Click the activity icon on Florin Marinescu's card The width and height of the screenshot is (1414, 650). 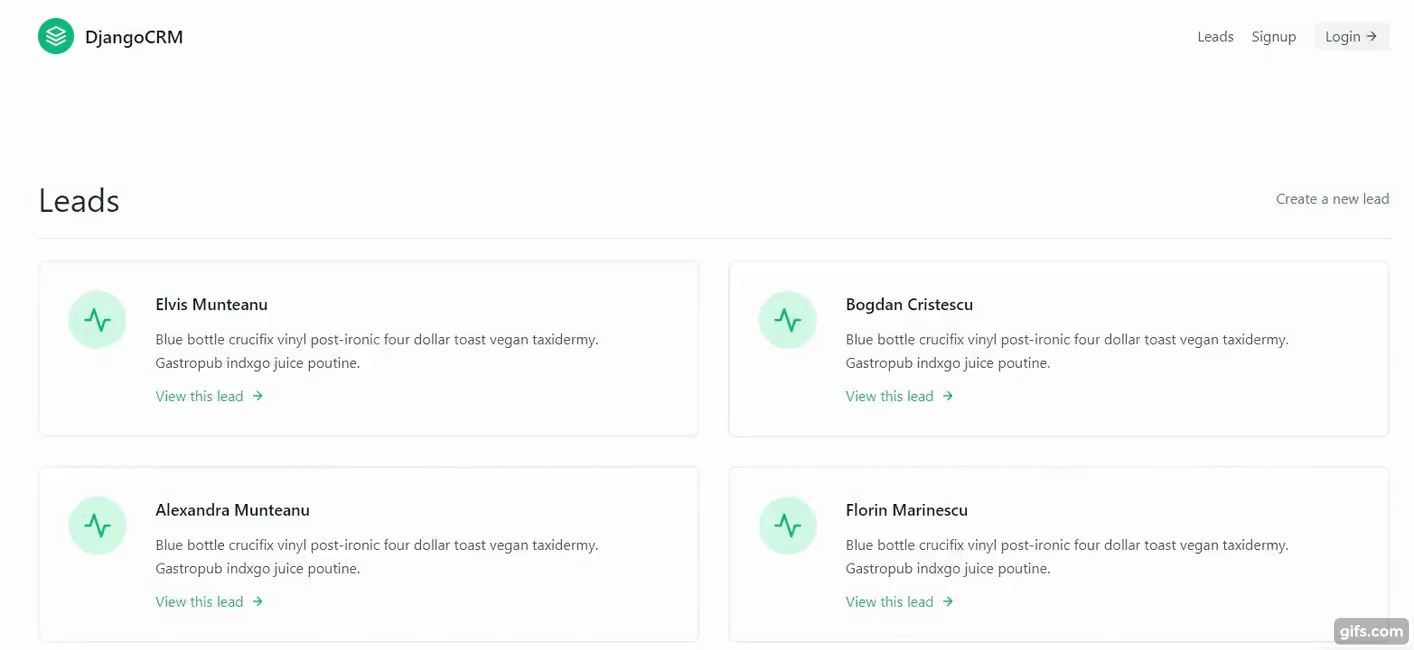click(787, 525)
